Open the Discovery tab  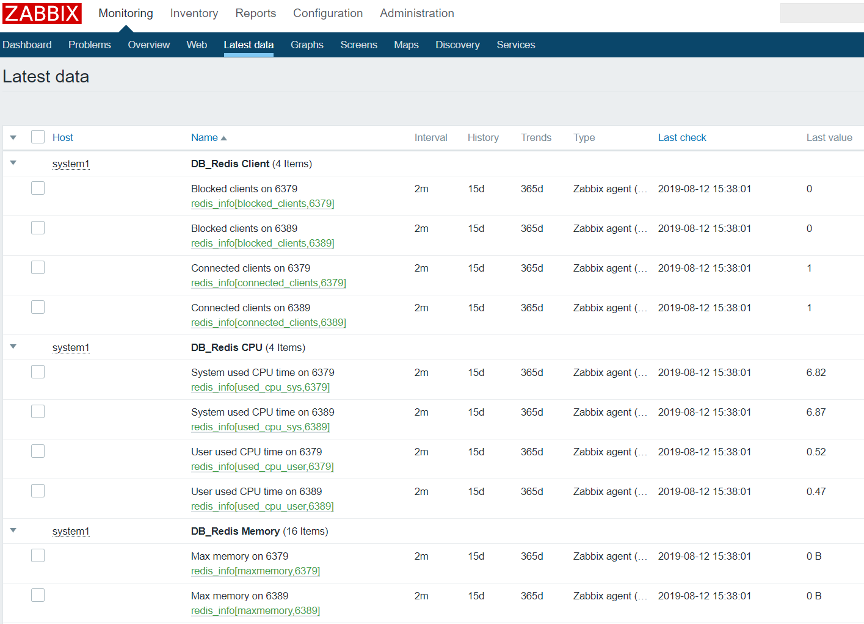coord(457,45)
